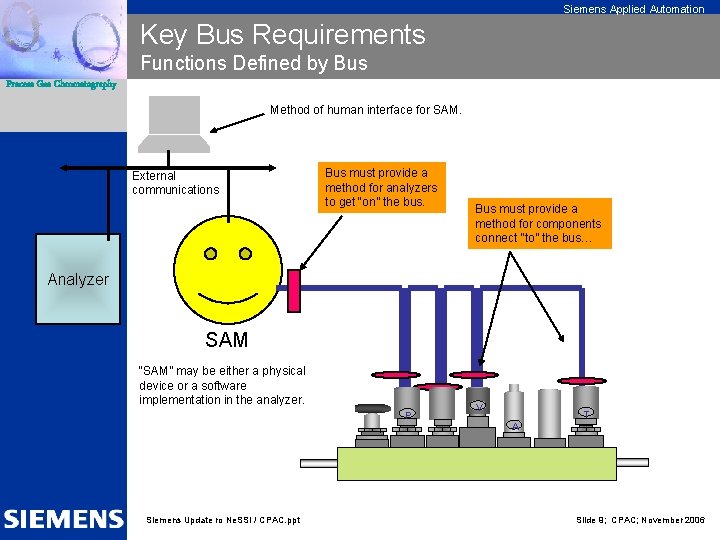The width and height of the screenshot is (720, 540).
Task: Click the Analyzer box
Action: [x=78, y=279]
